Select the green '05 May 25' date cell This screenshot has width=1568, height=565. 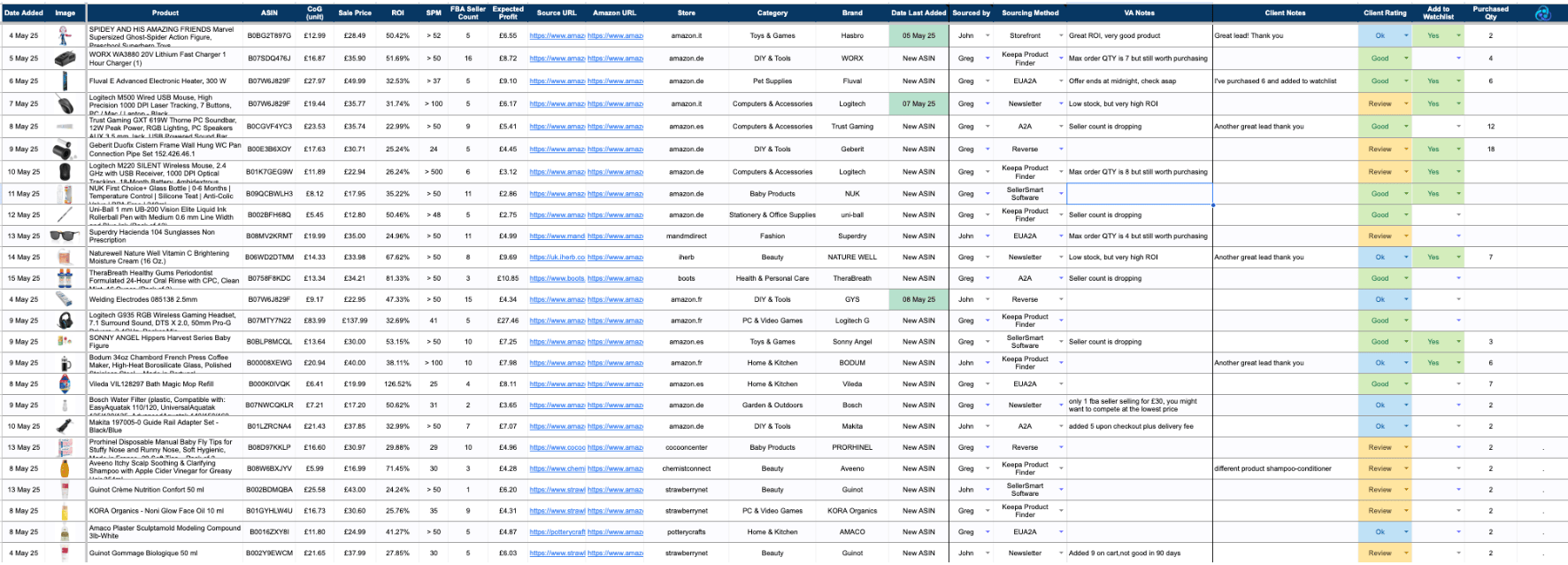[919, 36]
